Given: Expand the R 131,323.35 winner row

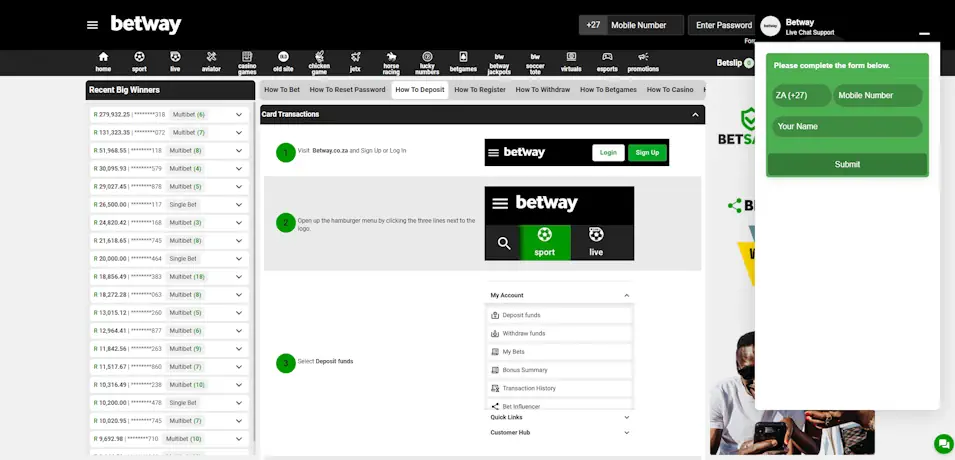Looking at the screenshot, I should click(239, 132).
